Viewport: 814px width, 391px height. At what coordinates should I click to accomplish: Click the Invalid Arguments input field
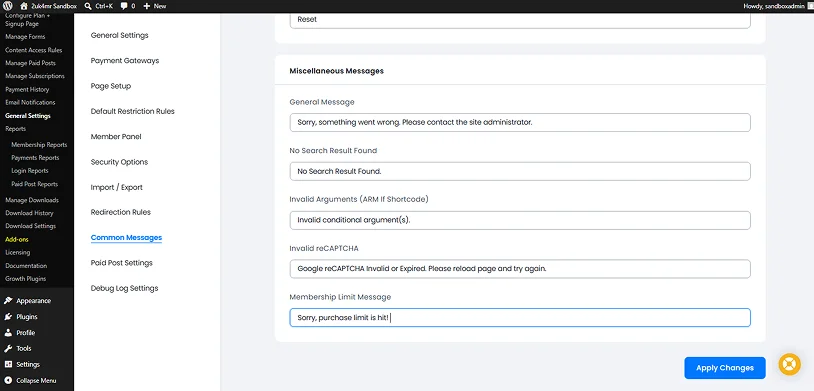(520, 220)
